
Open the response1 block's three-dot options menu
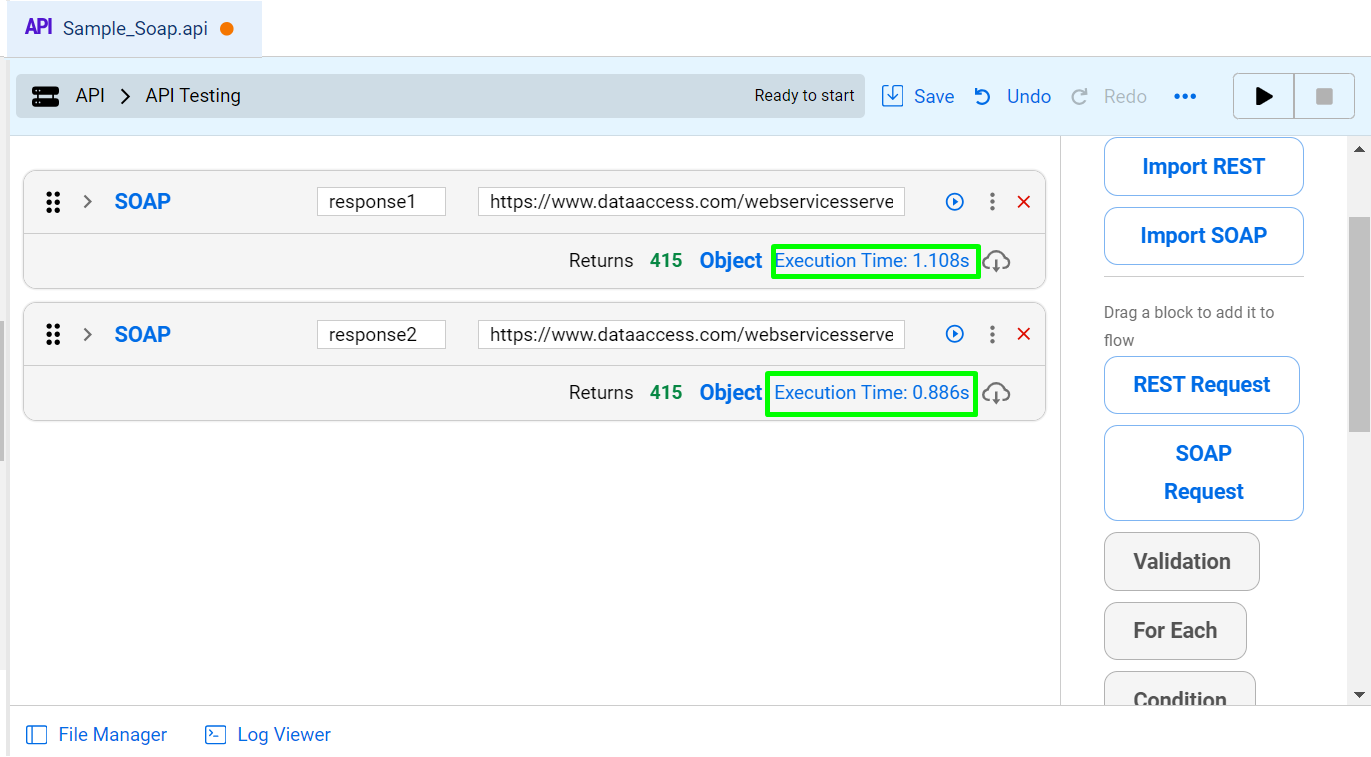(992, 202)
